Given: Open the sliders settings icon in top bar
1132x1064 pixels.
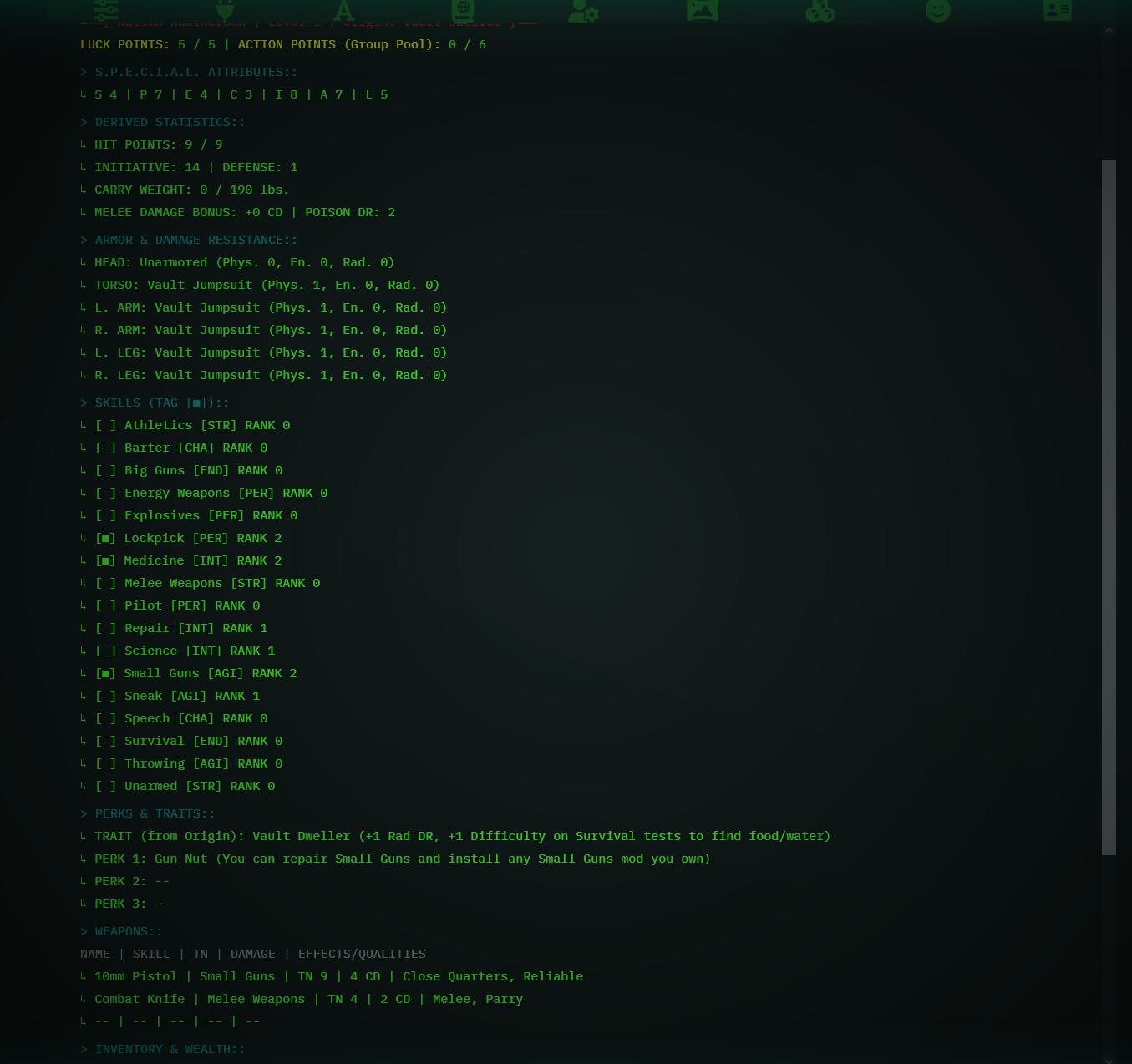Looking at the screenshot, I should coord(106,10).
